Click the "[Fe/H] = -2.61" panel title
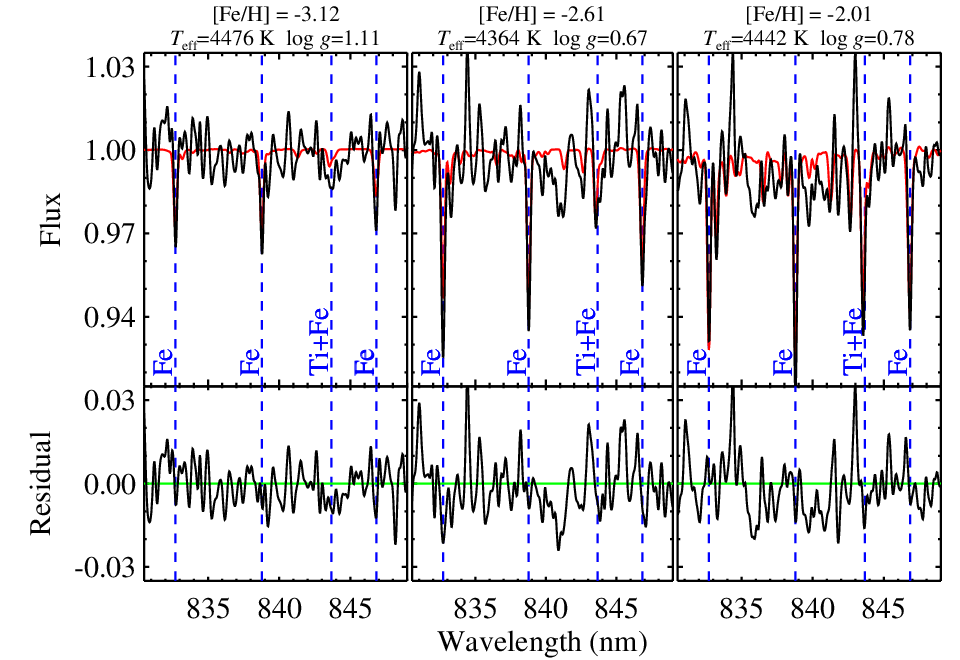 click(x=541, y=13)
